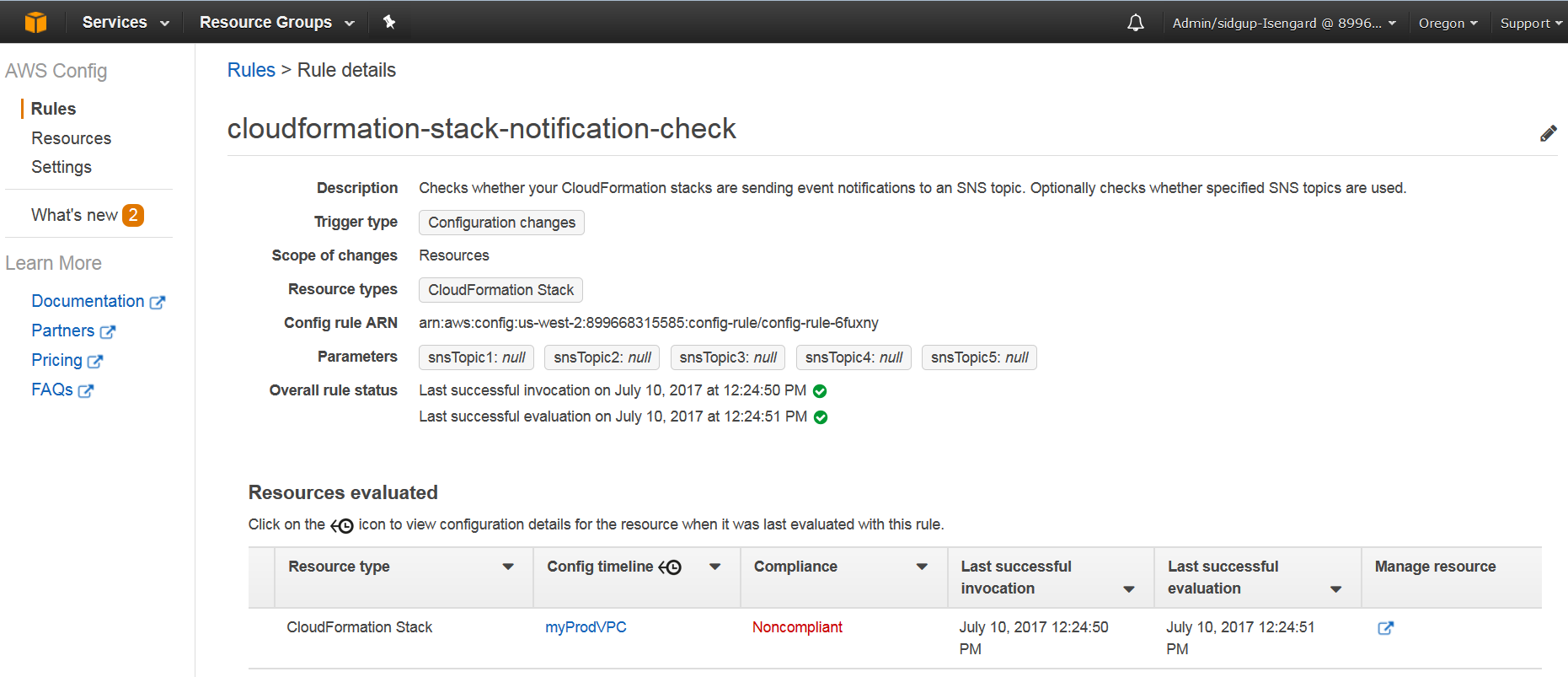Click the Learn More sidebar heading
Image resolution: width=1568 pixels, height=677 pixels.
(53, 263)
